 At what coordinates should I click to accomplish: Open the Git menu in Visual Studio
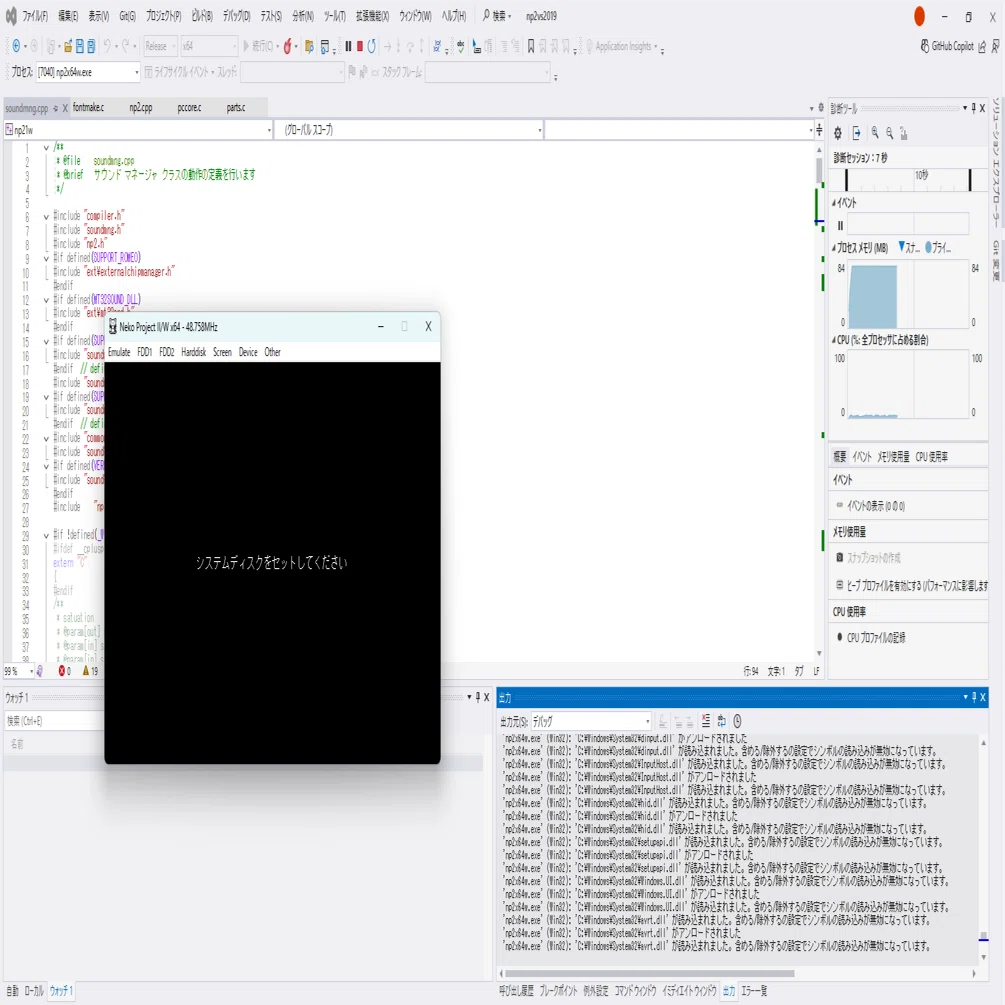click(x=127, y=16)
